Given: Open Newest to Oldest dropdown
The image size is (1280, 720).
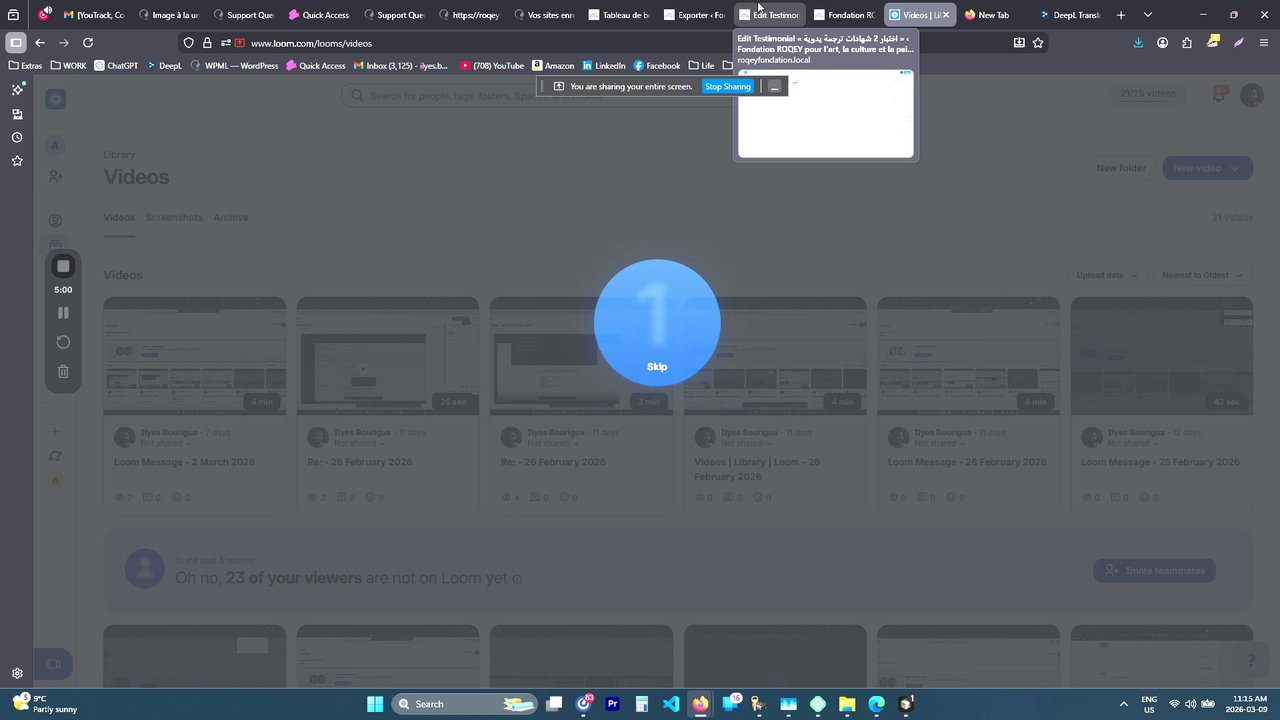Looking at the screenshot, I should 1202,275.
